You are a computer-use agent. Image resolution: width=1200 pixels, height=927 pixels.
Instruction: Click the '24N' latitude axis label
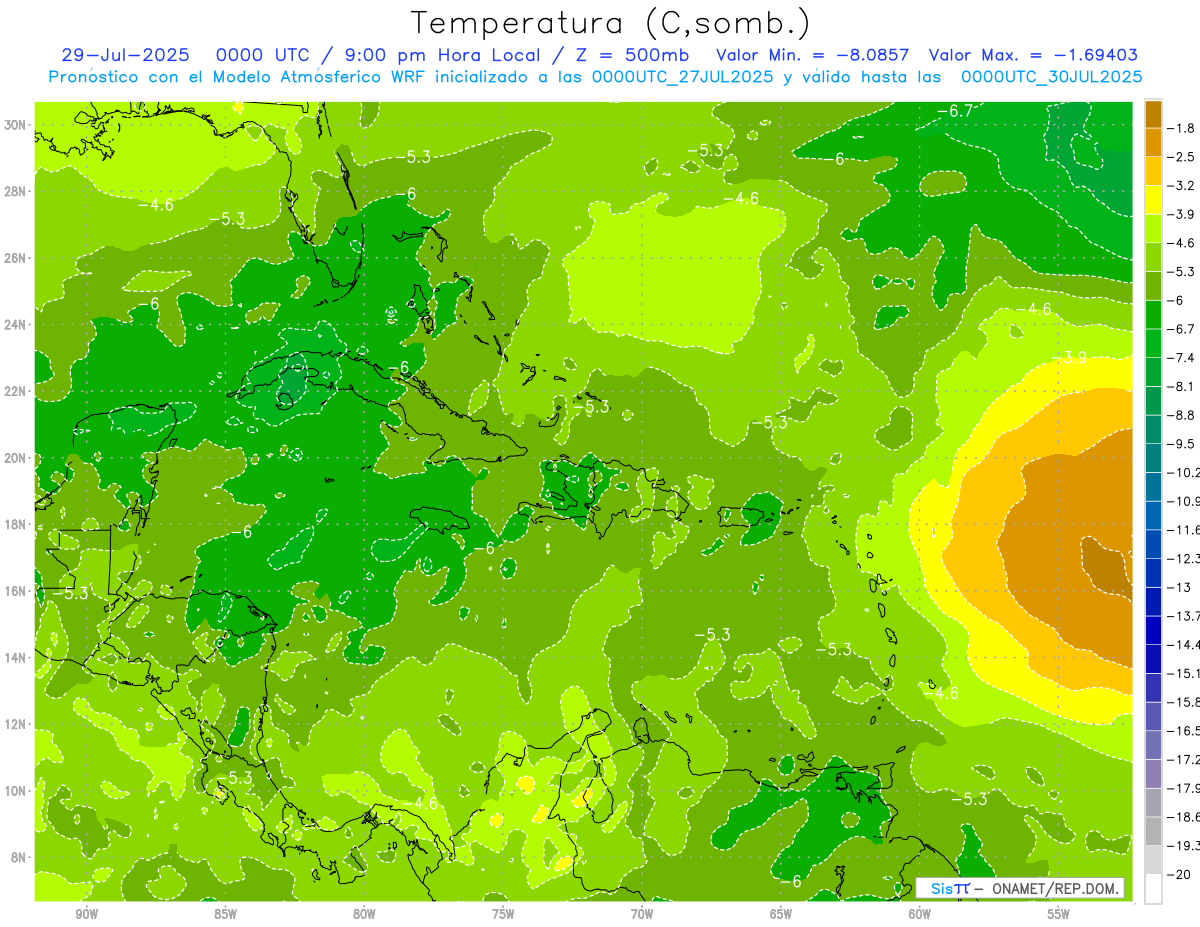(17, 324)
